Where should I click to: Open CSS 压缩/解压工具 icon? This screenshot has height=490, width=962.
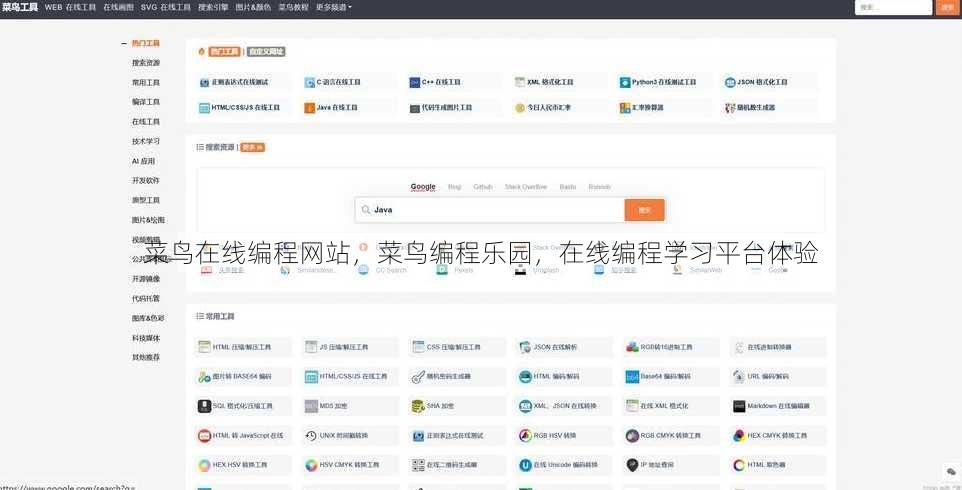(418, 347)
